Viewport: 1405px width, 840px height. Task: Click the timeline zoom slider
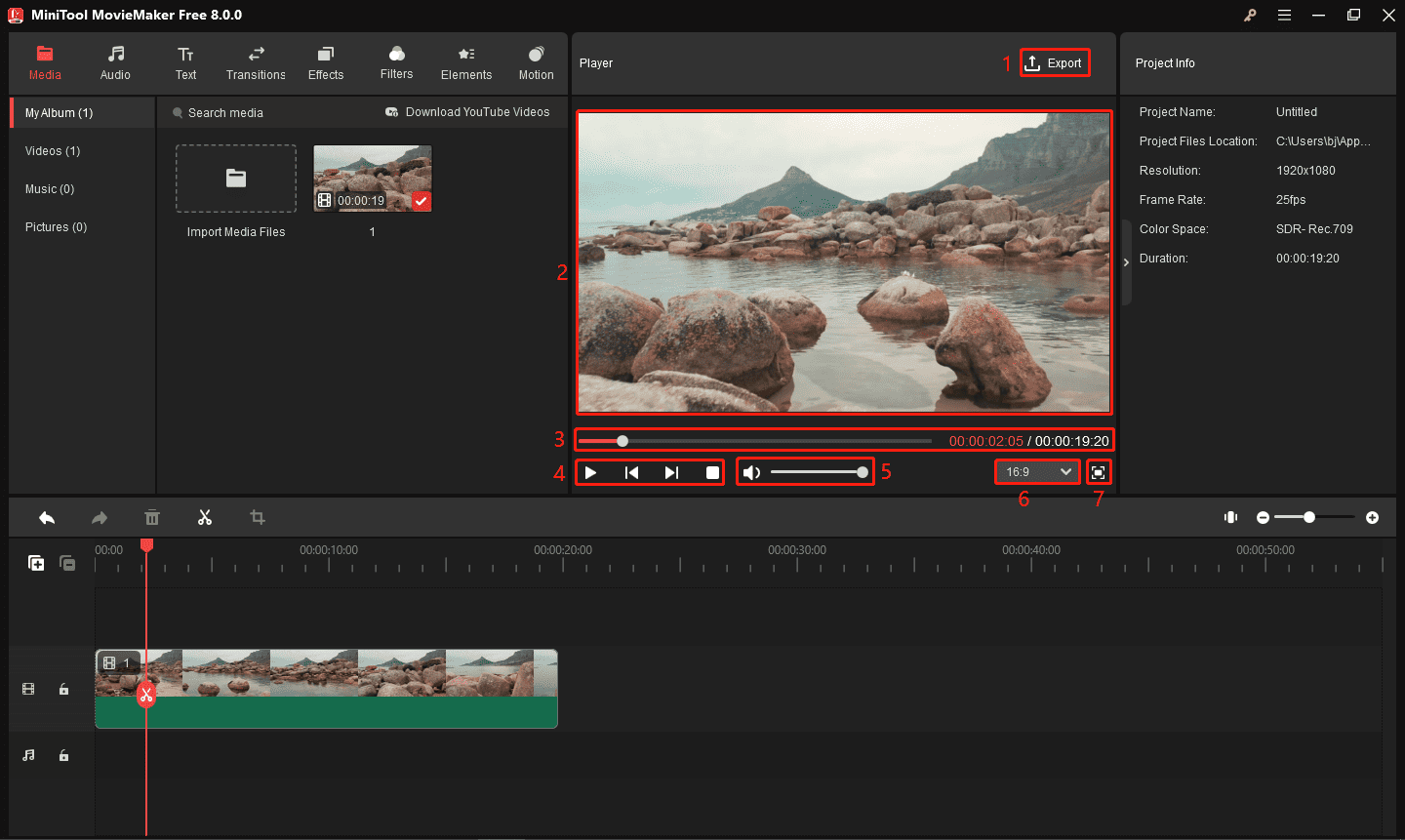(x=1314, y=517)
